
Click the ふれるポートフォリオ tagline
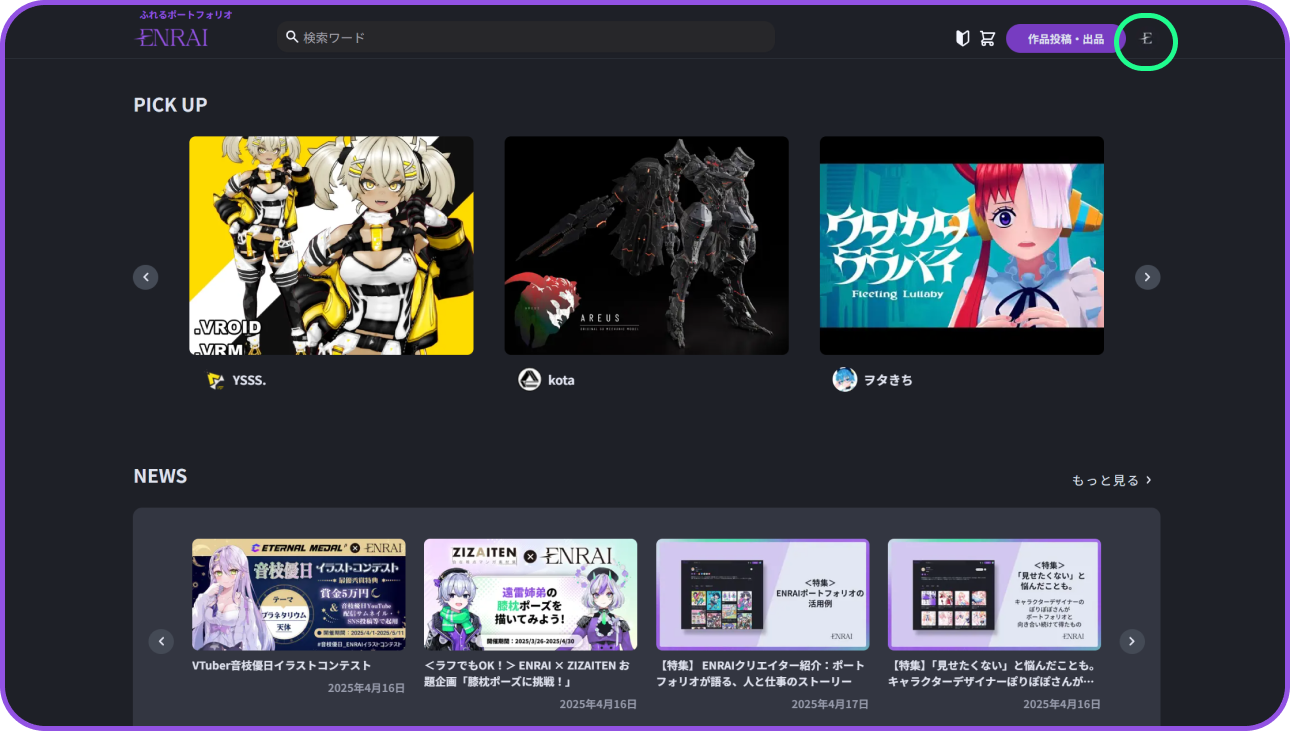186,15
